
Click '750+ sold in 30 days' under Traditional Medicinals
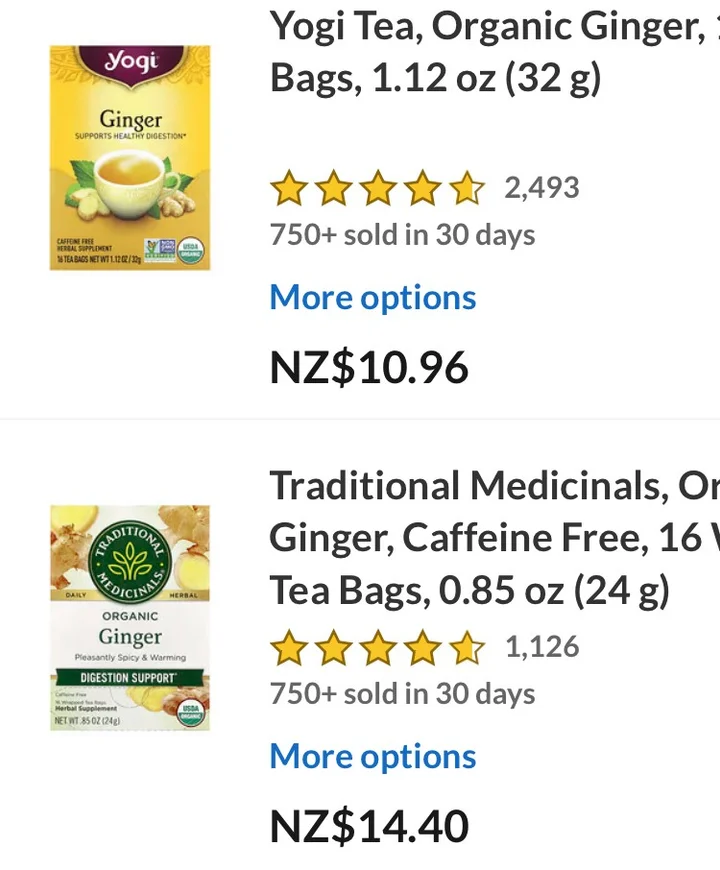click(x=402, y=694)
